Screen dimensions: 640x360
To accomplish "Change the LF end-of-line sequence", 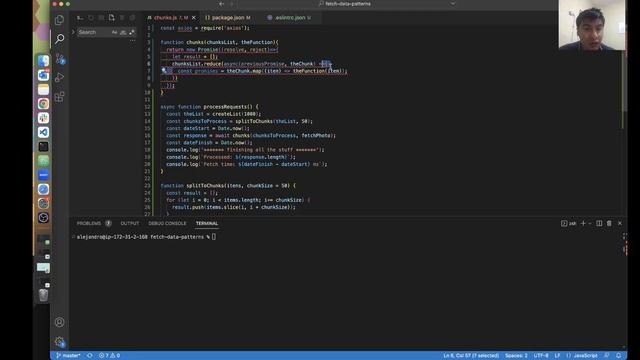I will click(x=557, y=356).
